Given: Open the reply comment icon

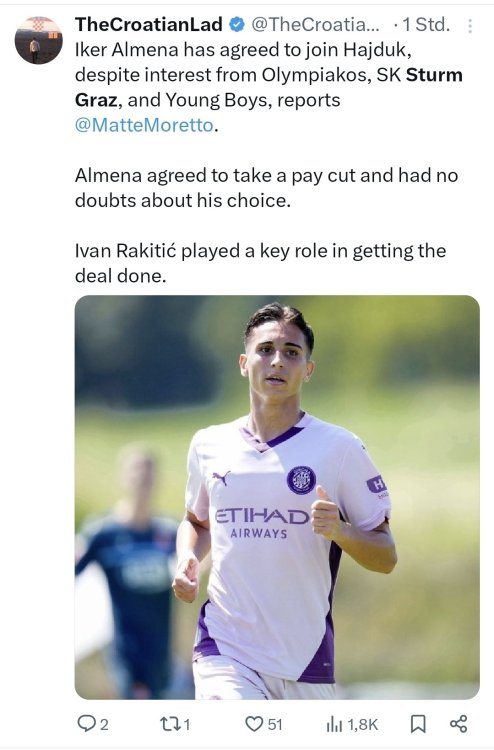Looking at the screenshot, I should (87, 724).
